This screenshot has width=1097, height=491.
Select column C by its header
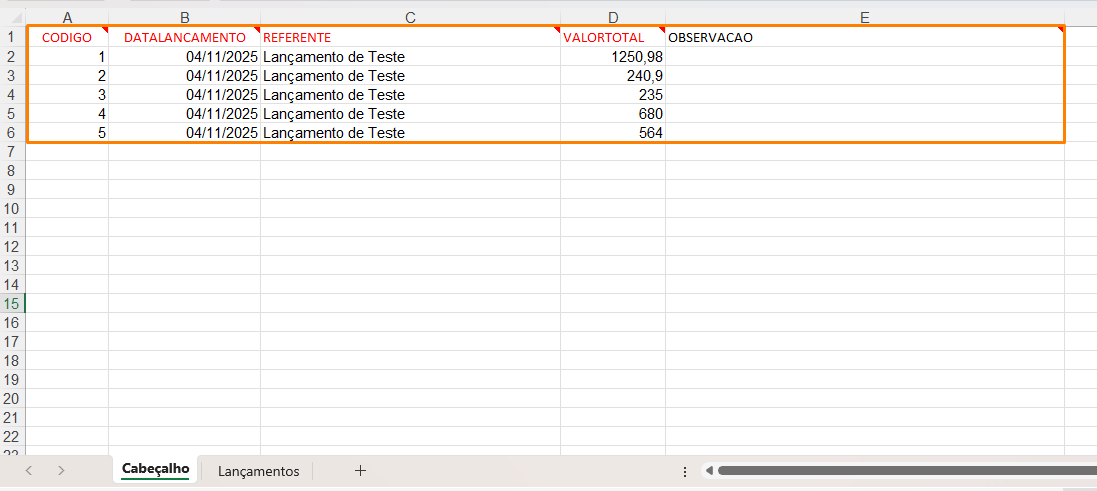[410, 17]
